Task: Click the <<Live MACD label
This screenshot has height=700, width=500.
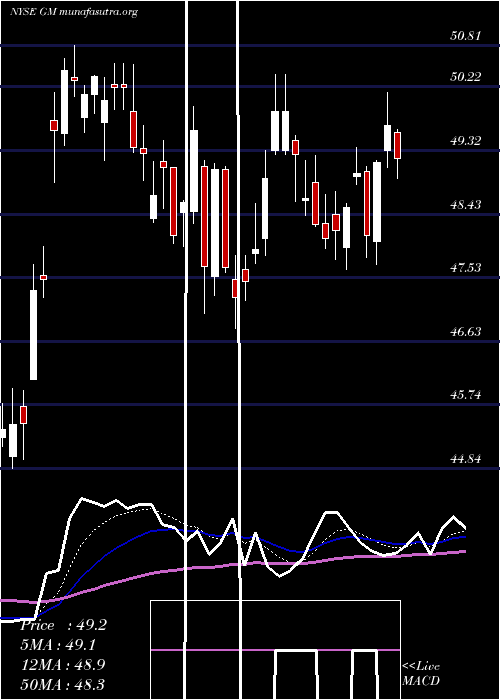Action: (421, 673)
